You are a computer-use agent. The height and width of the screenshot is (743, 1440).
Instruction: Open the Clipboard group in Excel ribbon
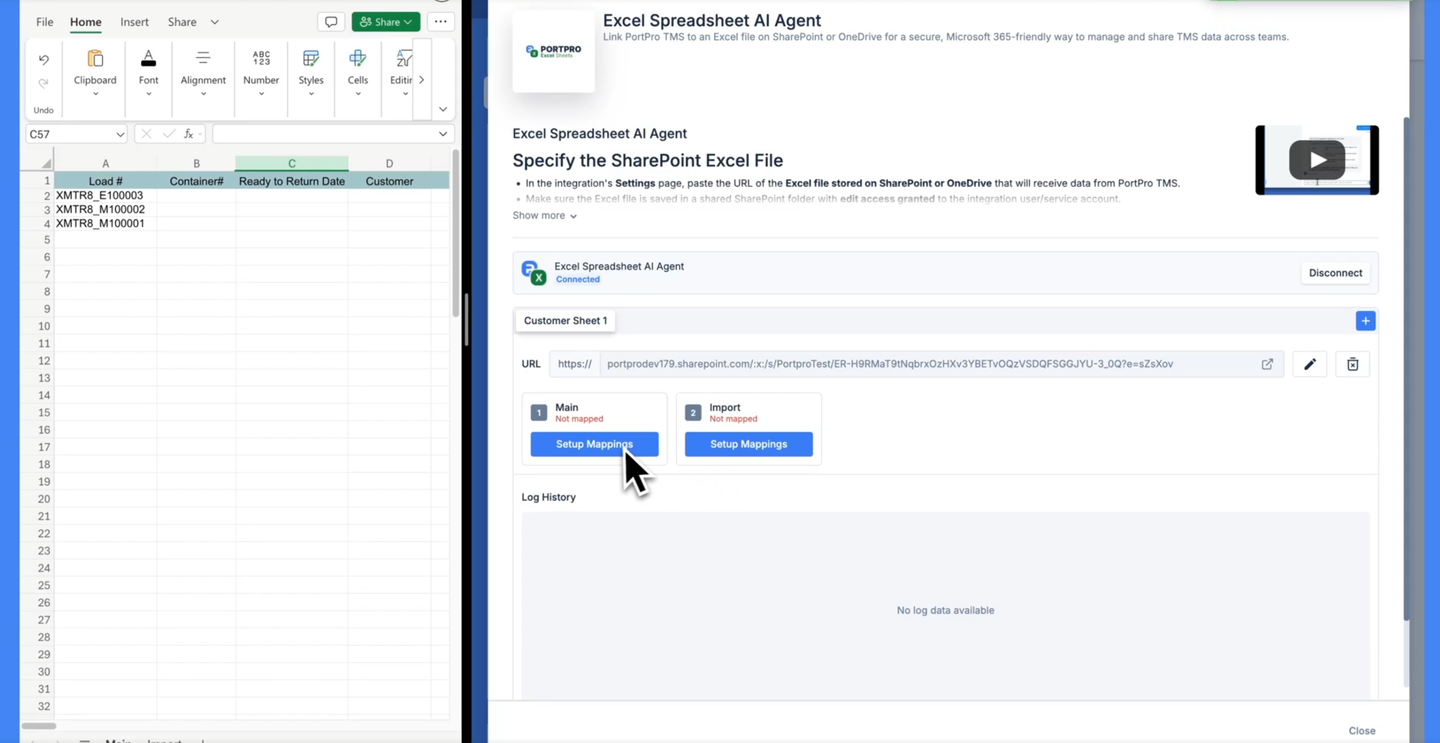pyautogui.click(x=95, y=73)
